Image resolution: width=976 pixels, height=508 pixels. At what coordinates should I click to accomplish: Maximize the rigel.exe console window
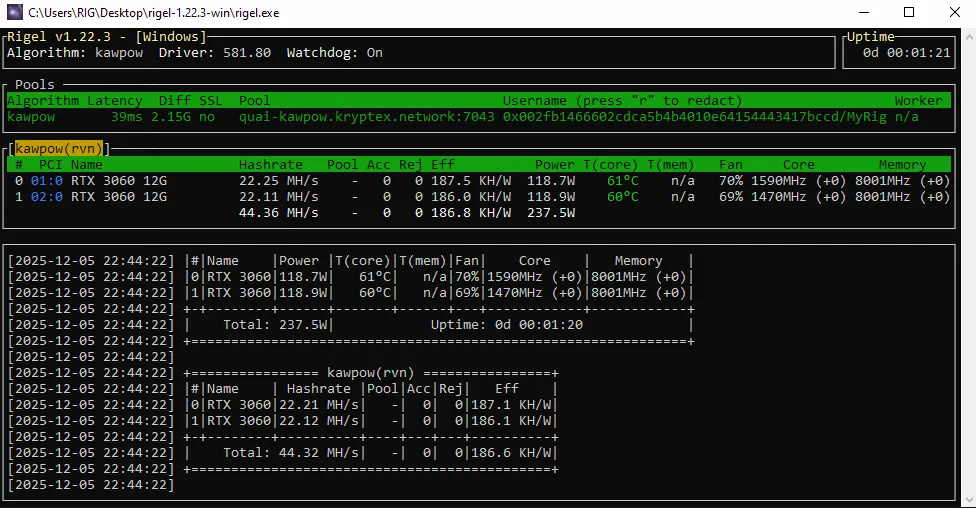(908, 13)
